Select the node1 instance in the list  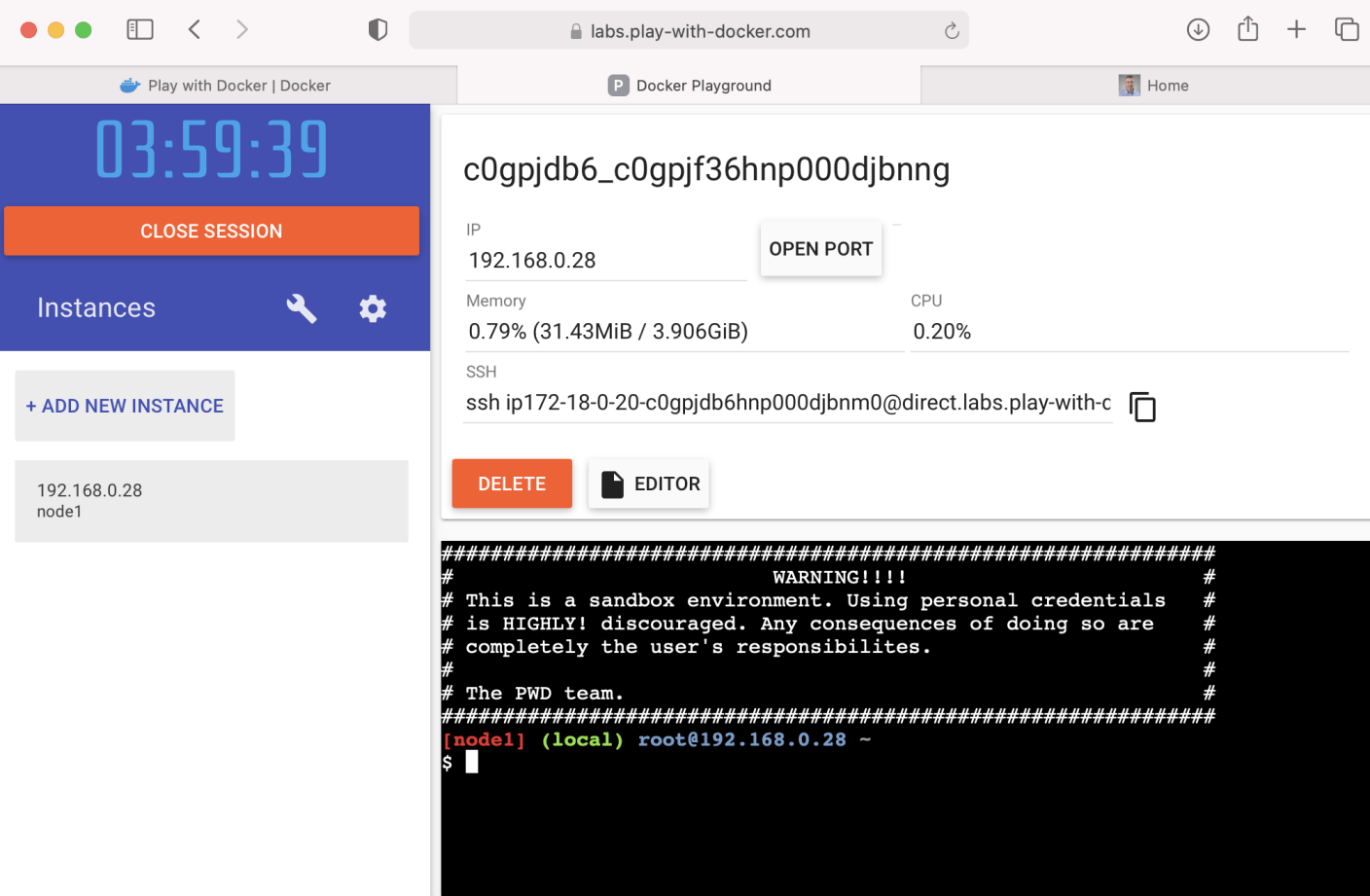211,501
